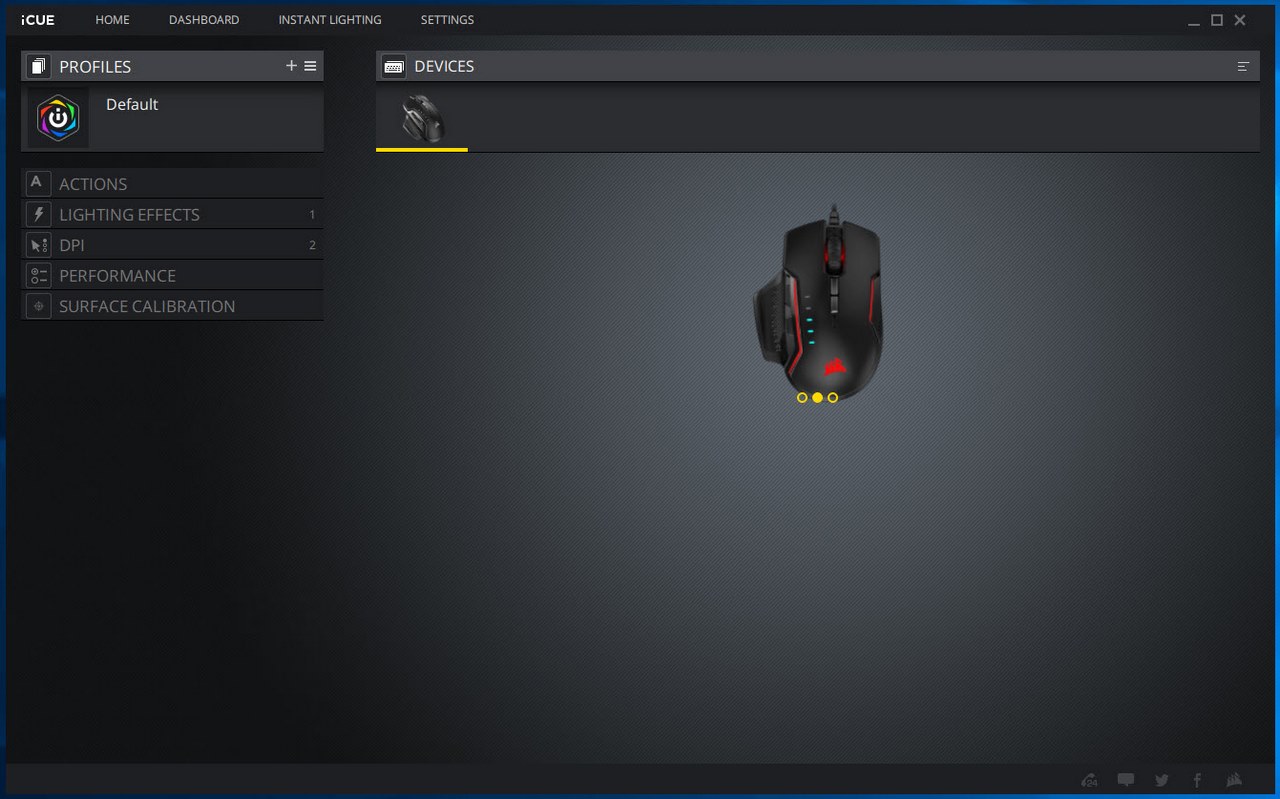Click the Surface Calibration target icon
The image size is (1280, 799).
coord(38,306)
